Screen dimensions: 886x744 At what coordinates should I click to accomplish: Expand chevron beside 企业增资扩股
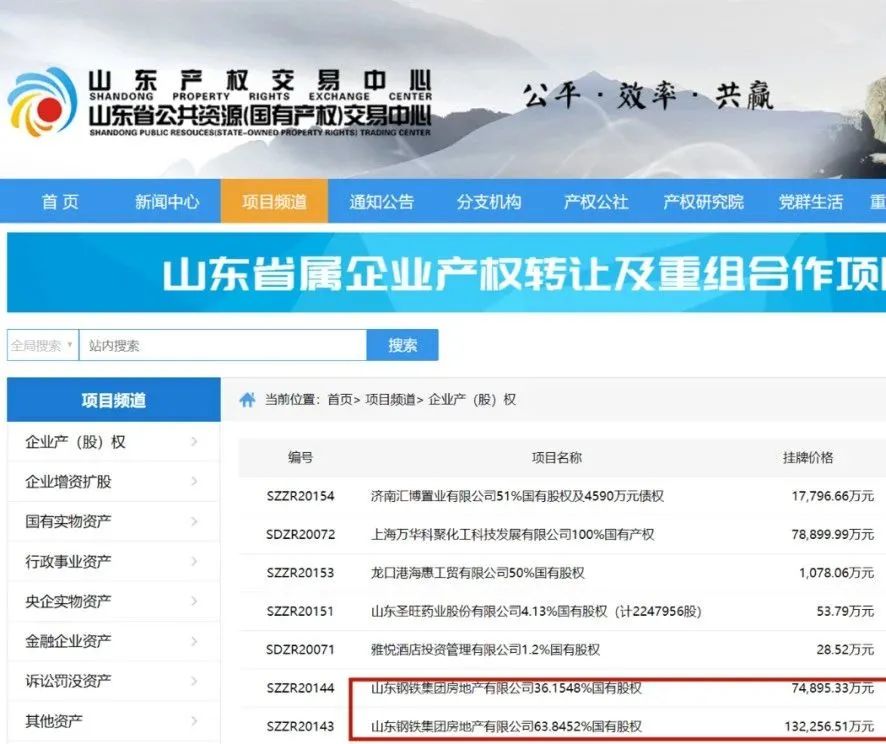(194, 481)
